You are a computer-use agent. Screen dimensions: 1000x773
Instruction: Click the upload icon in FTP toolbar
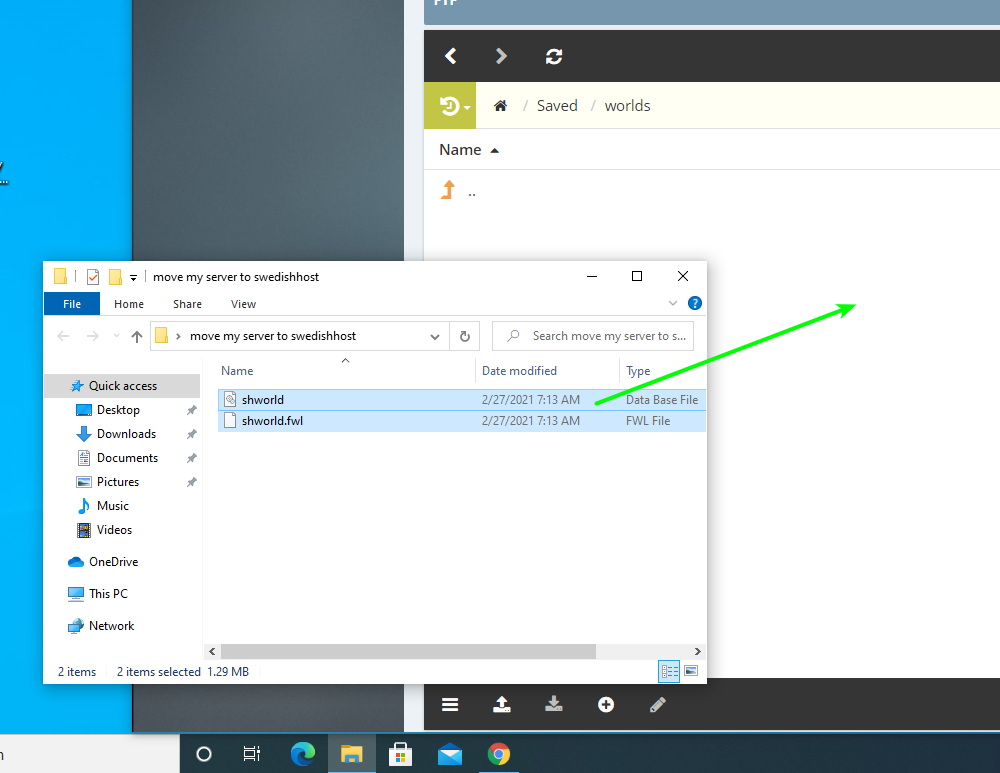click(502, 704)
